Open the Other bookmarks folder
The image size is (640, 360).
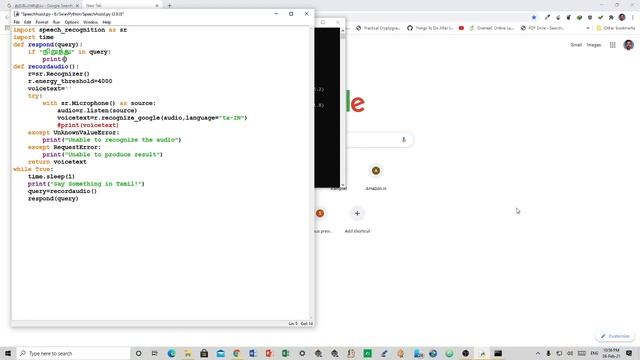coord(616,28)
